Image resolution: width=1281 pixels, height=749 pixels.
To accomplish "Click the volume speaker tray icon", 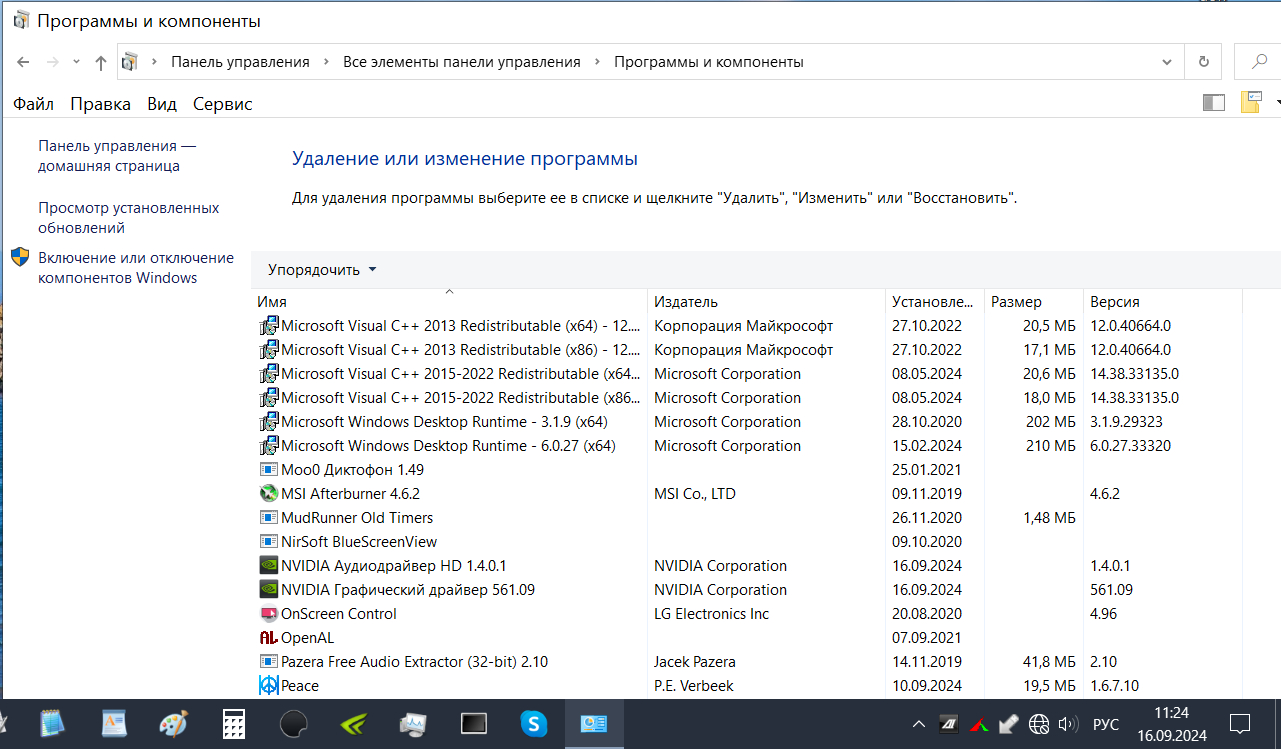I will [1068, 724].
